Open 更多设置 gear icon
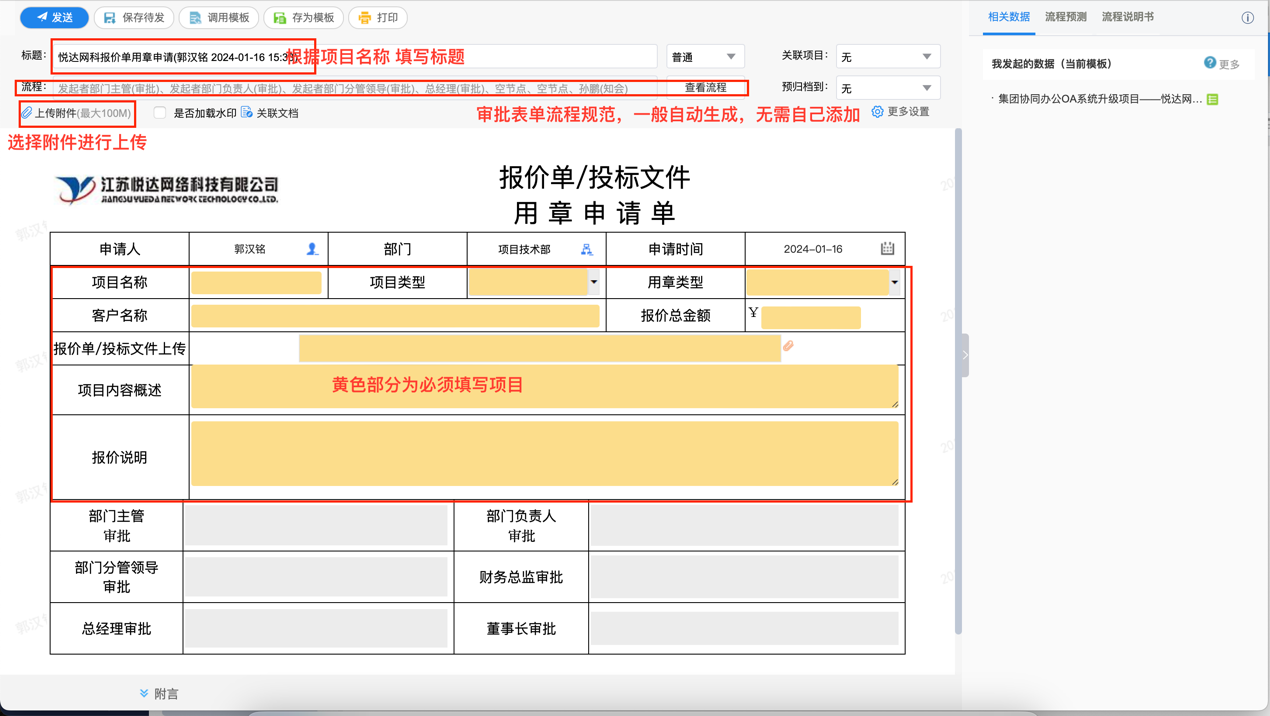1270x716 pixels. click(x=877, y=112)
